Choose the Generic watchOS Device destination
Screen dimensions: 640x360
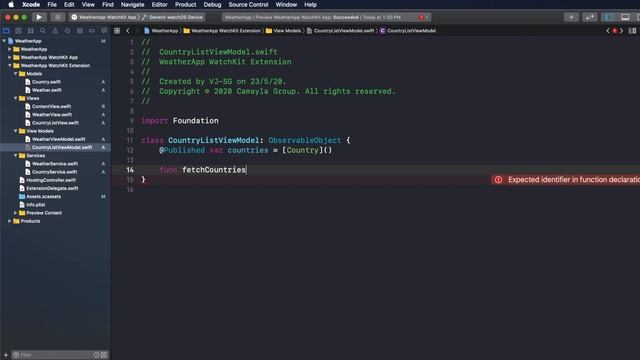point(172,17)
